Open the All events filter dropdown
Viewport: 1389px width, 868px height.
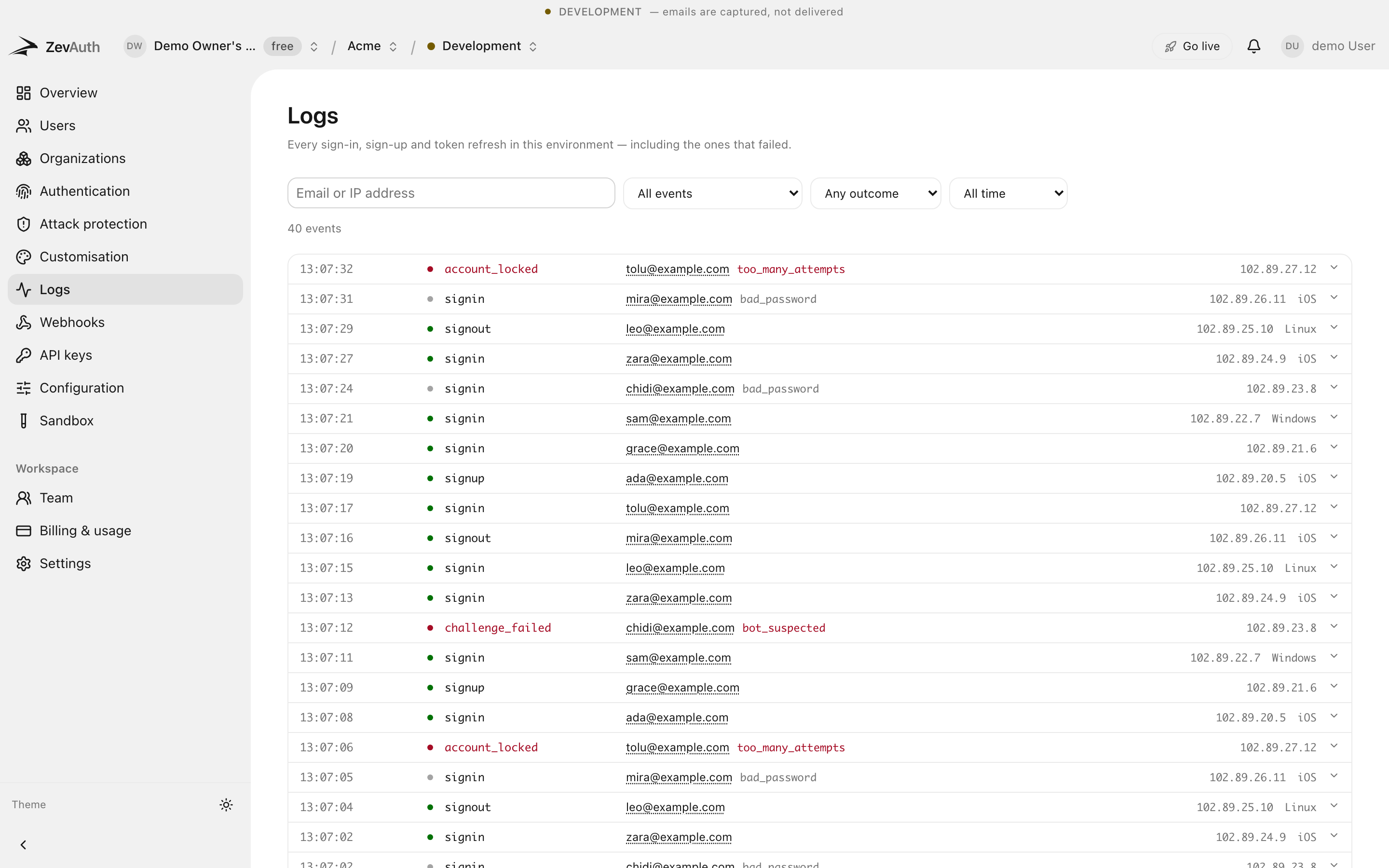pyautogui.click(x=712, y=193)
